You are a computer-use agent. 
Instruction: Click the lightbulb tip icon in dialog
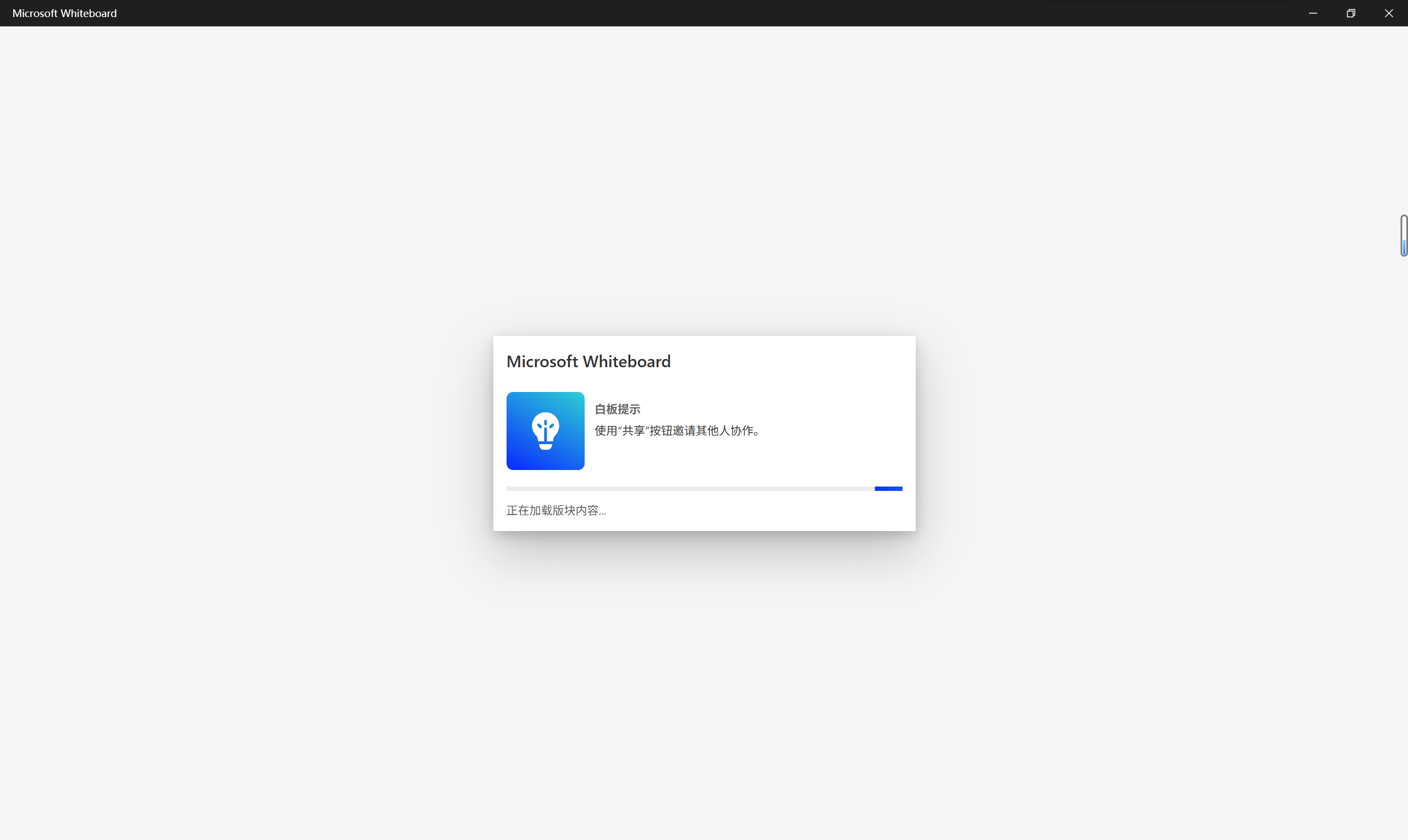[x=545, y=431]
